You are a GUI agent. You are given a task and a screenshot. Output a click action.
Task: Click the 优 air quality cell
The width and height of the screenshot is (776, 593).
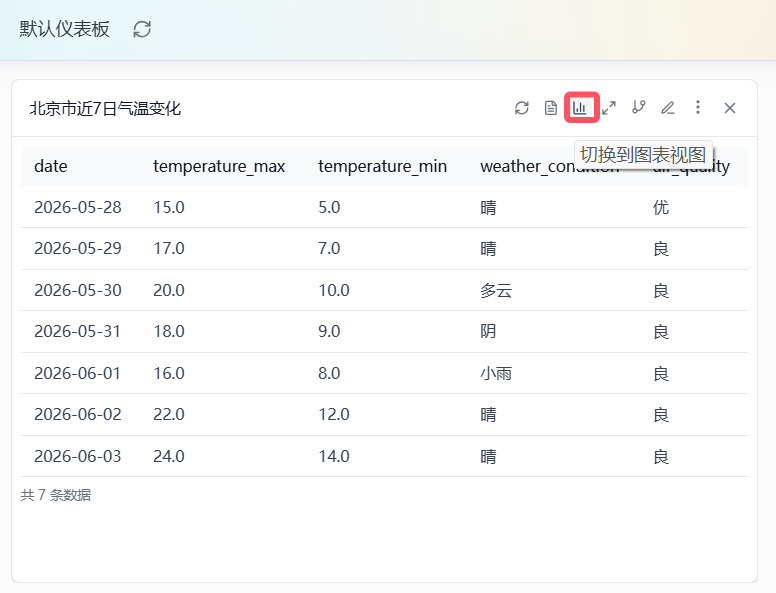tap(661, 207)
